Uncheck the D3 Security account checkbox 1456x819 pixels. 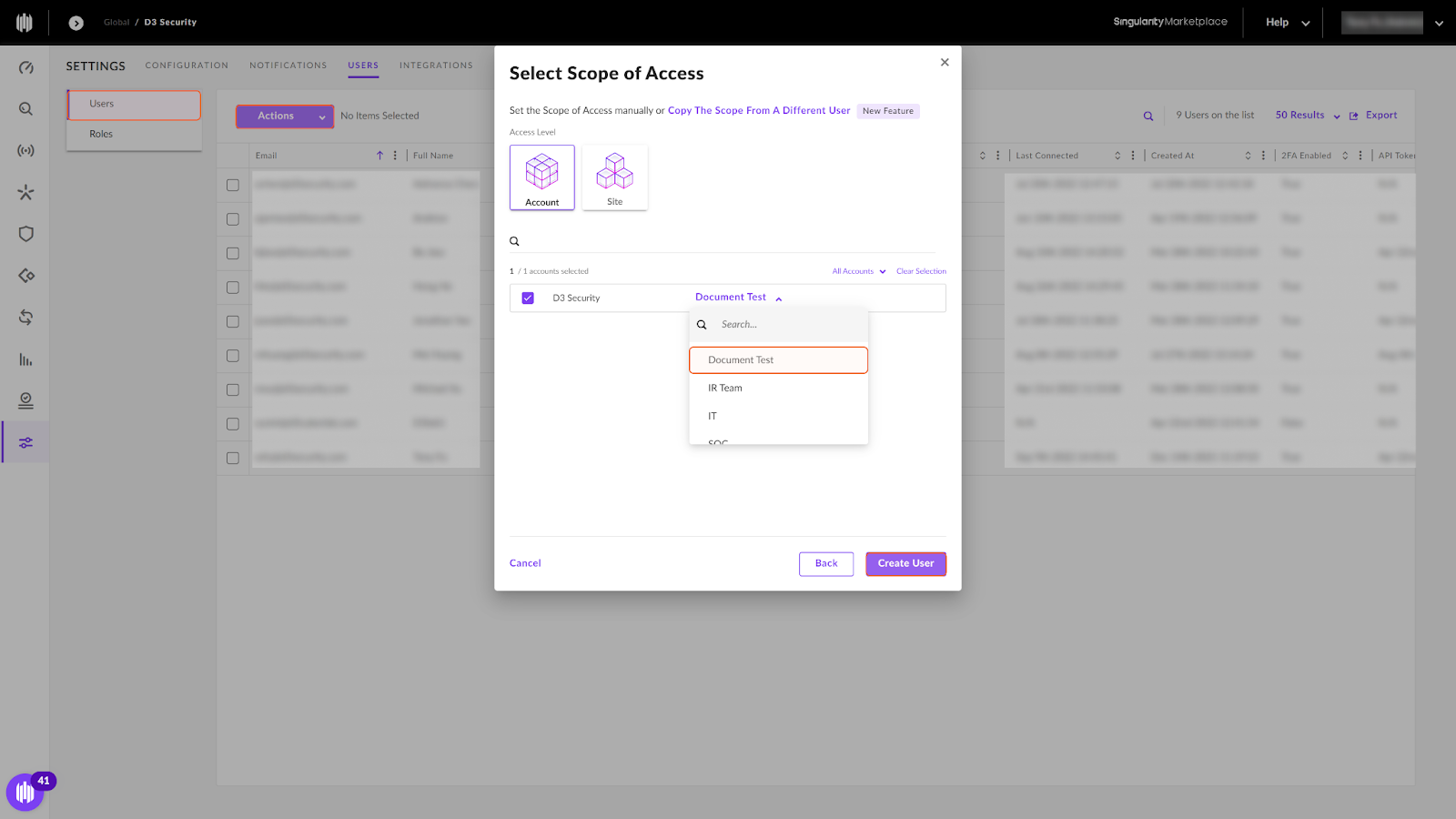(x=528, y=298)
